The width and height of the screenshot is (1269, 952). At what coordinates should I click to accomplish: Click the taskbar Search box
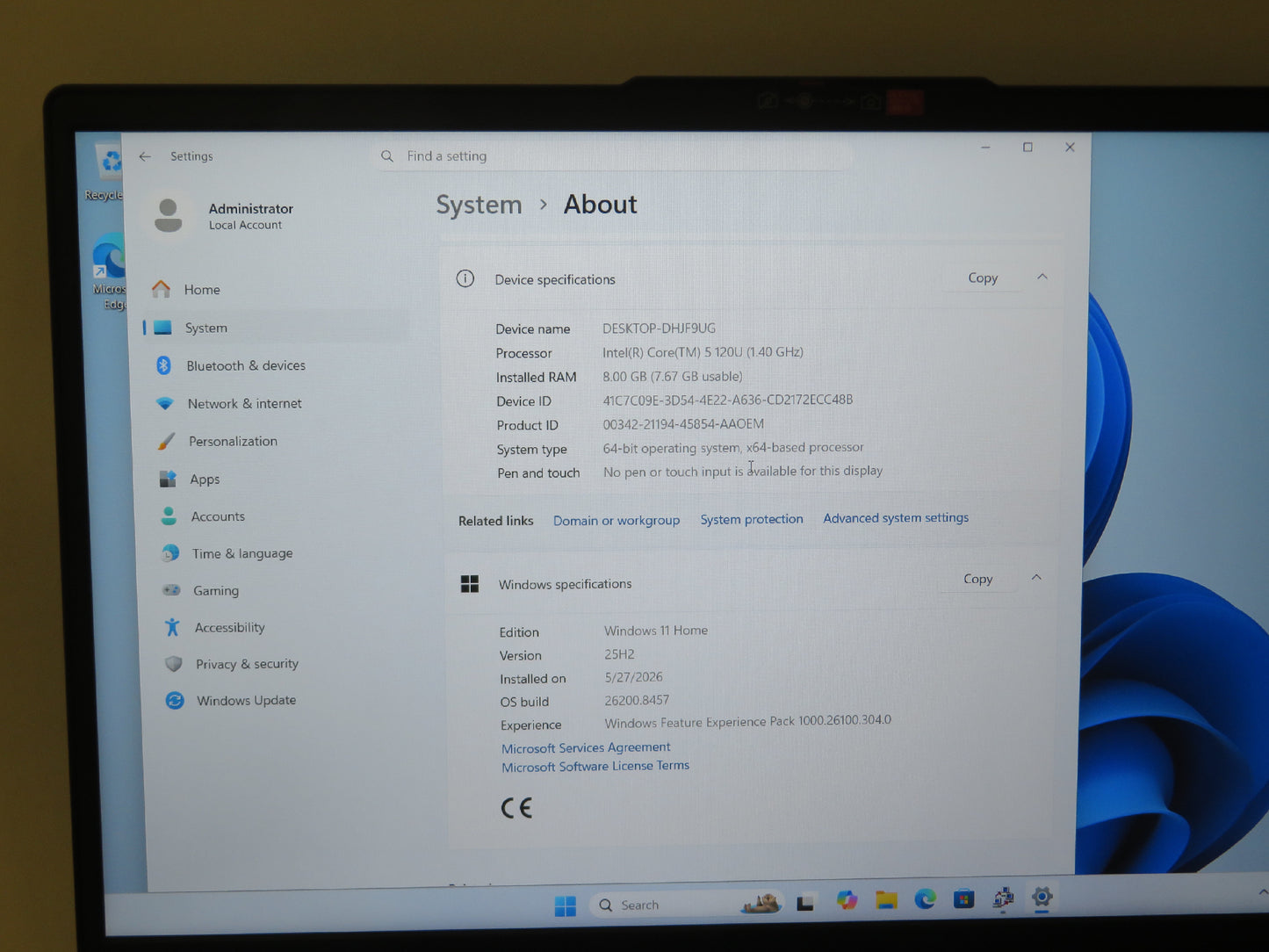pyautogui.click(x=687, y=905)
